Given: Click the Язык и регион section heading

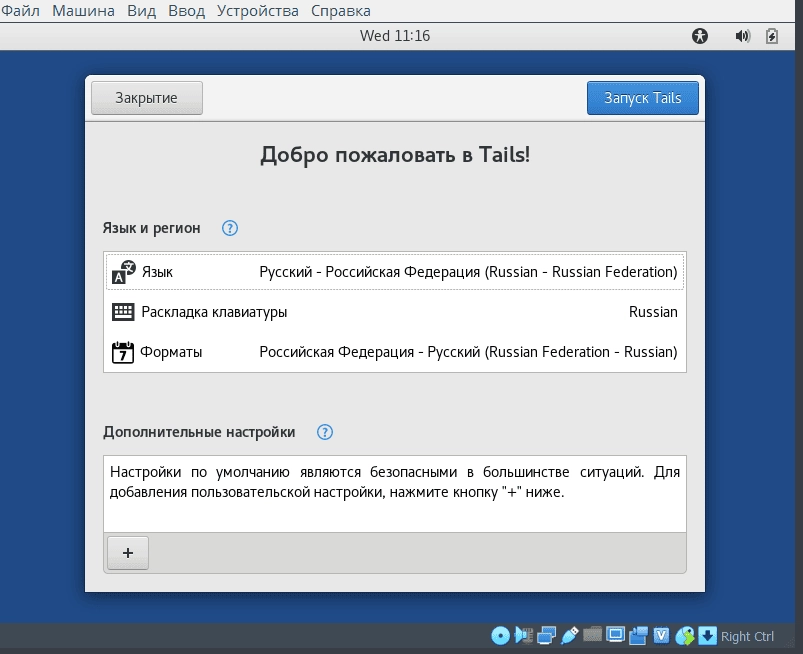Looking at the screenshot, I should pyautogui.click(x=152, y=228).
